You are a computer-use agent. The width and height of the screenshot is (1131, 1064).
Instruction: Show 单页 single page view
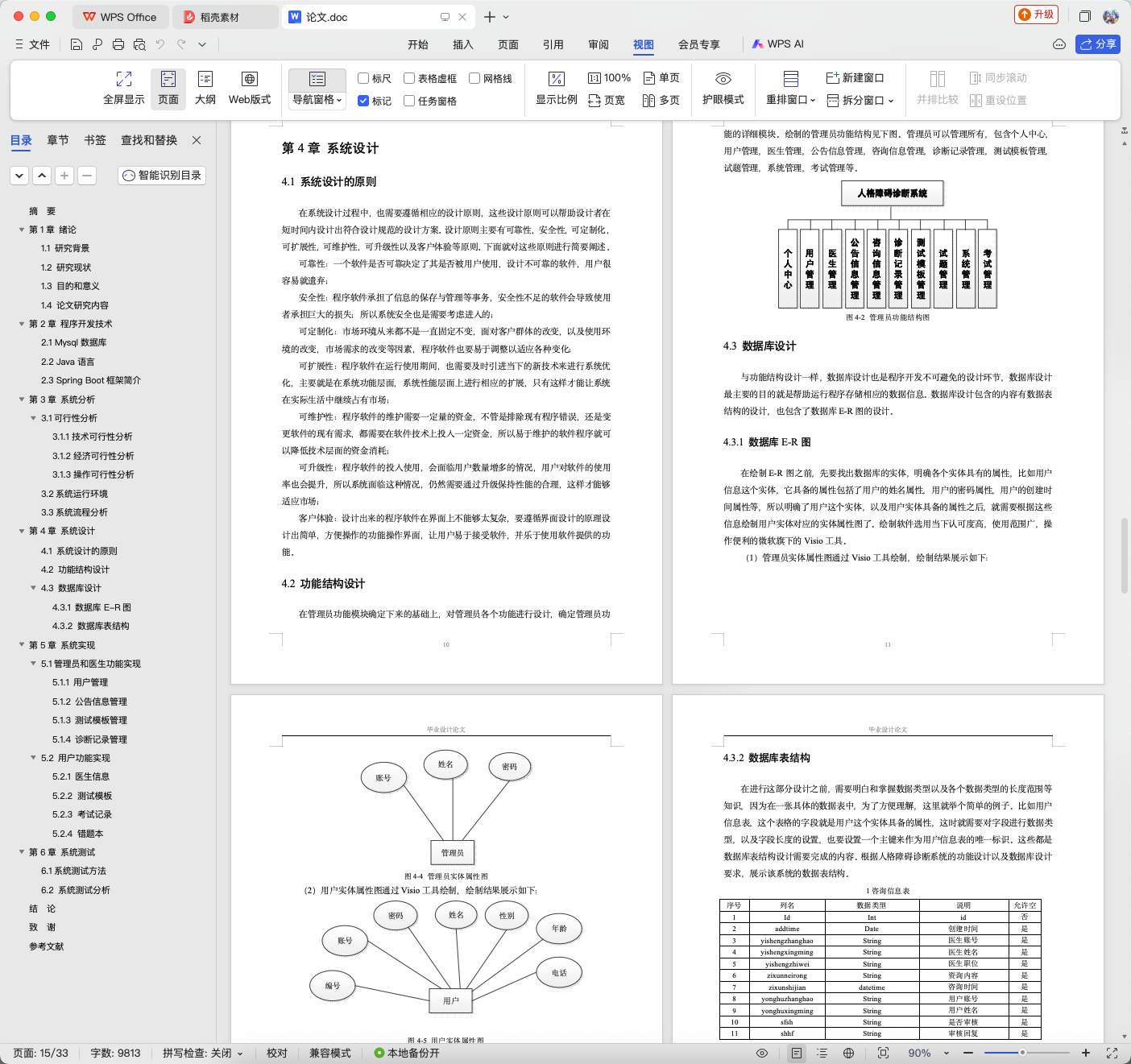pyautogui.click(x=661, y=78)
